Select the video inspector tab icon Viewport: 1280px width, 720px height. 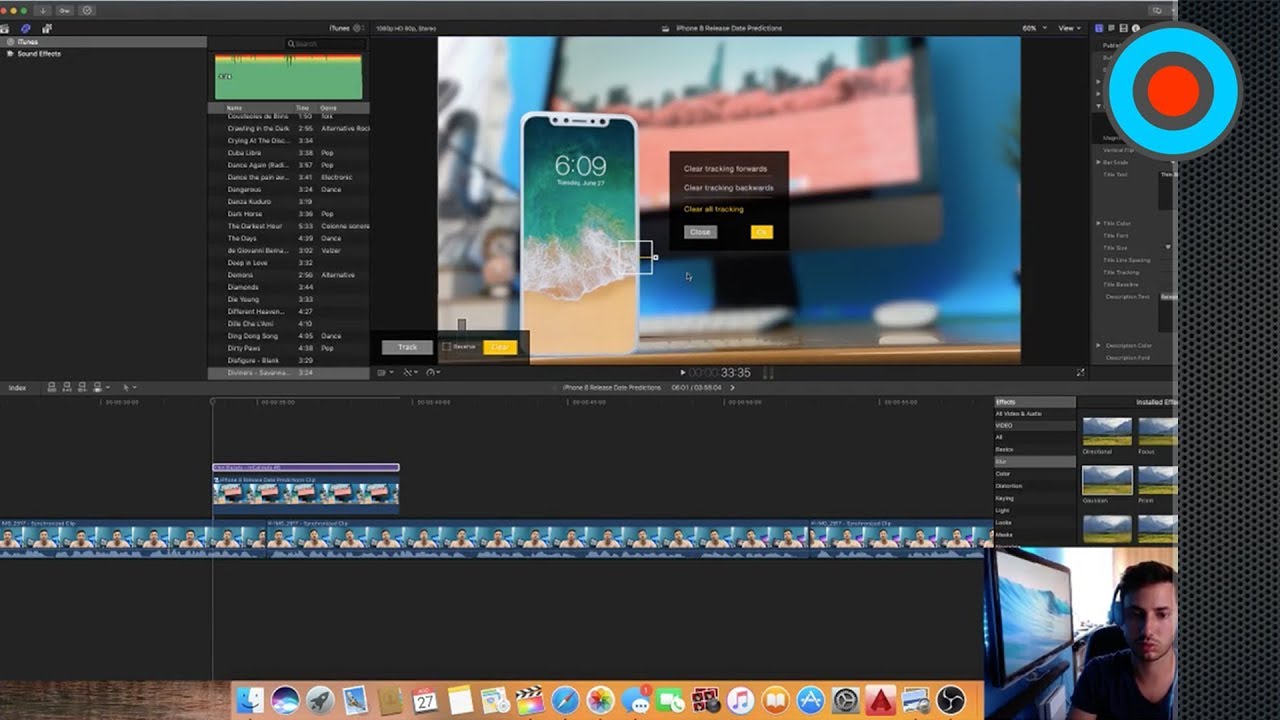coord(1100,28)
